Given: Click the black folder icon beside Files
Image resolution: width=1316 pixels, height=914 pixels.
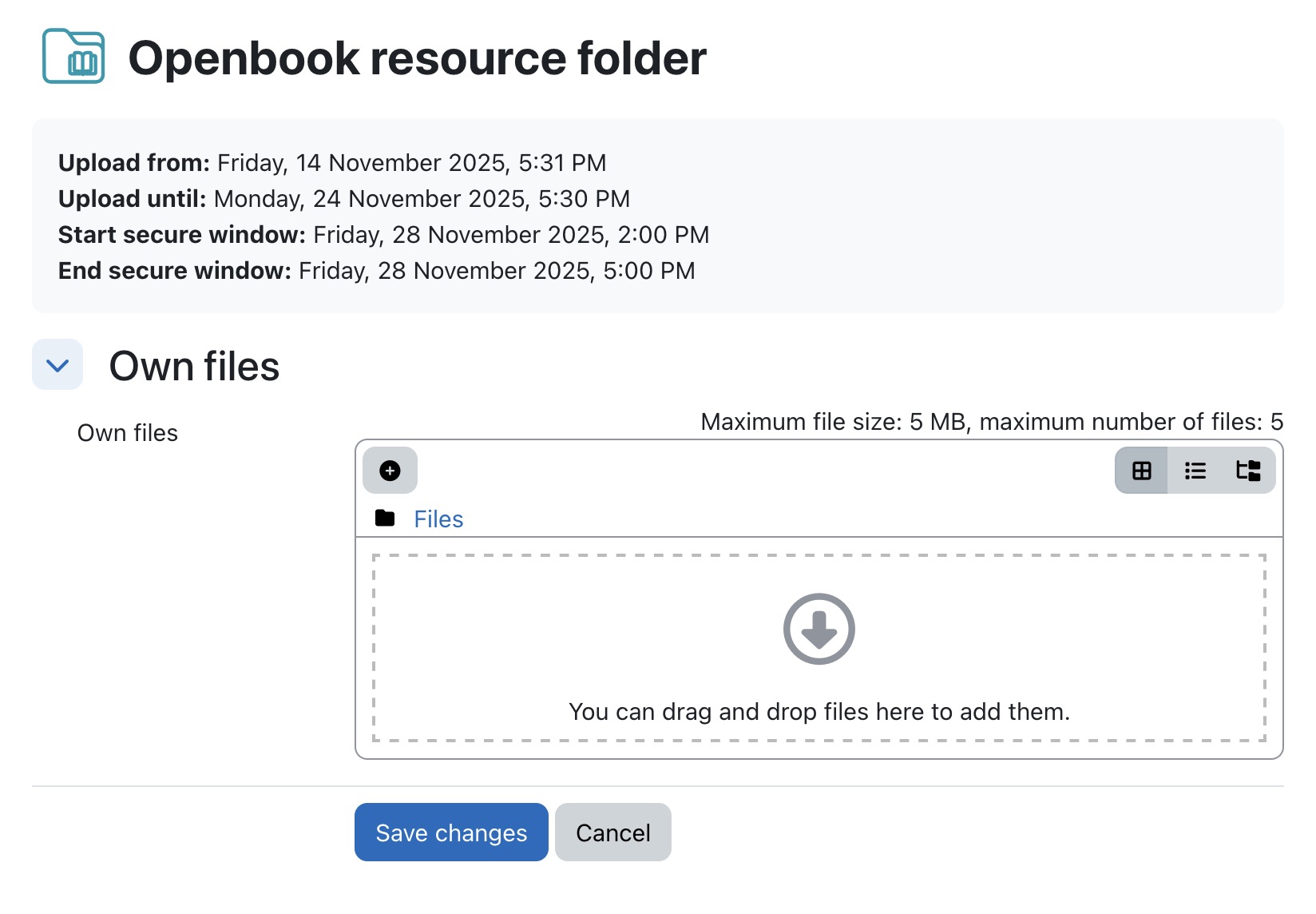Looking at the screenshot, I should [x=385, y=519].
